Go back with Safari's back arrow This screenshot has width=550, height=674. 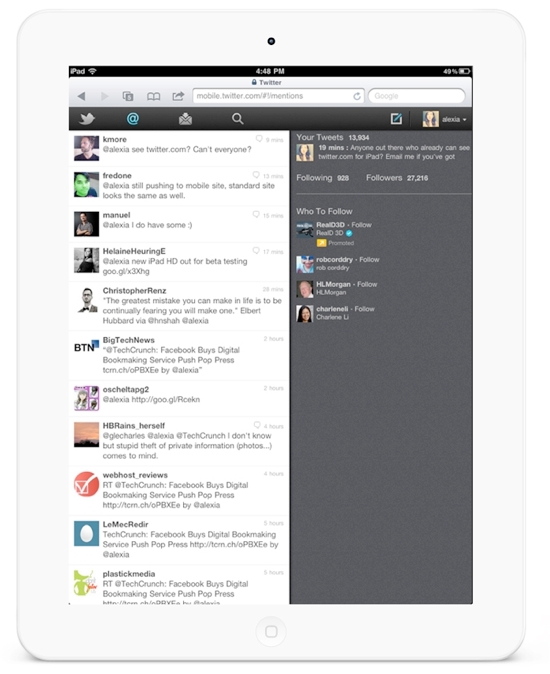click(82, 96)
